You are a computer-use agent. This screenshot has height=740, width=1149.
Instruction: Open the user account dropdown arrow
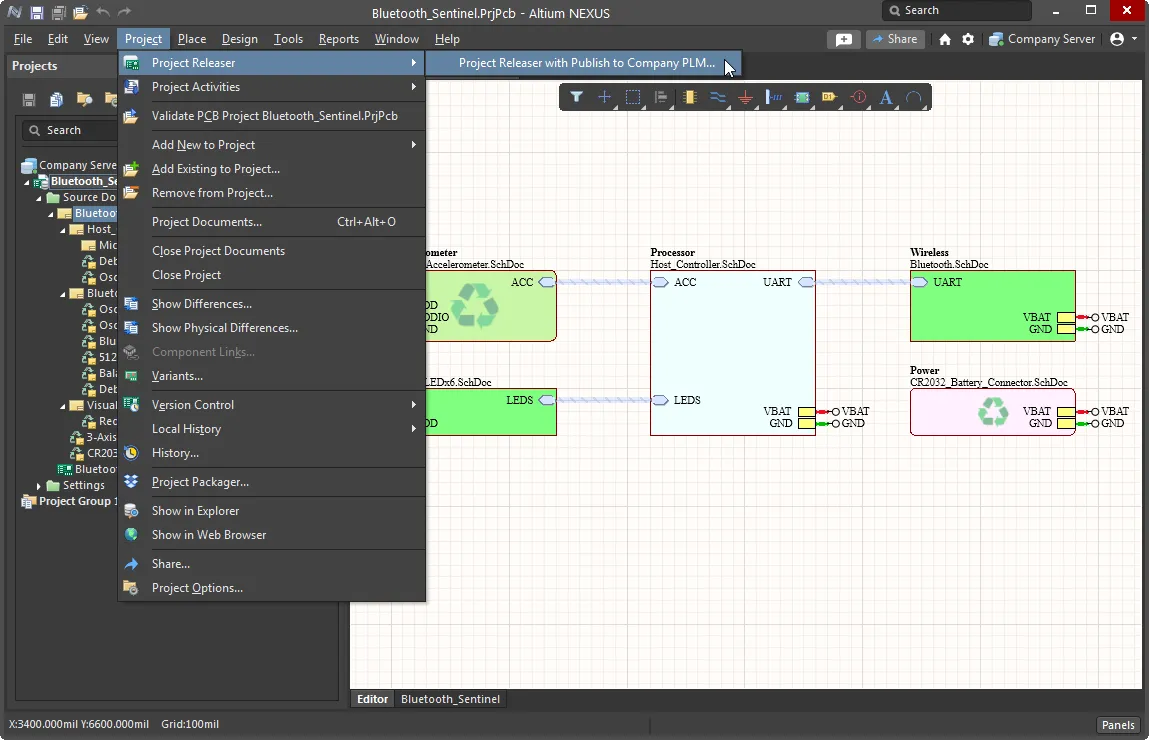point(1134,39)
